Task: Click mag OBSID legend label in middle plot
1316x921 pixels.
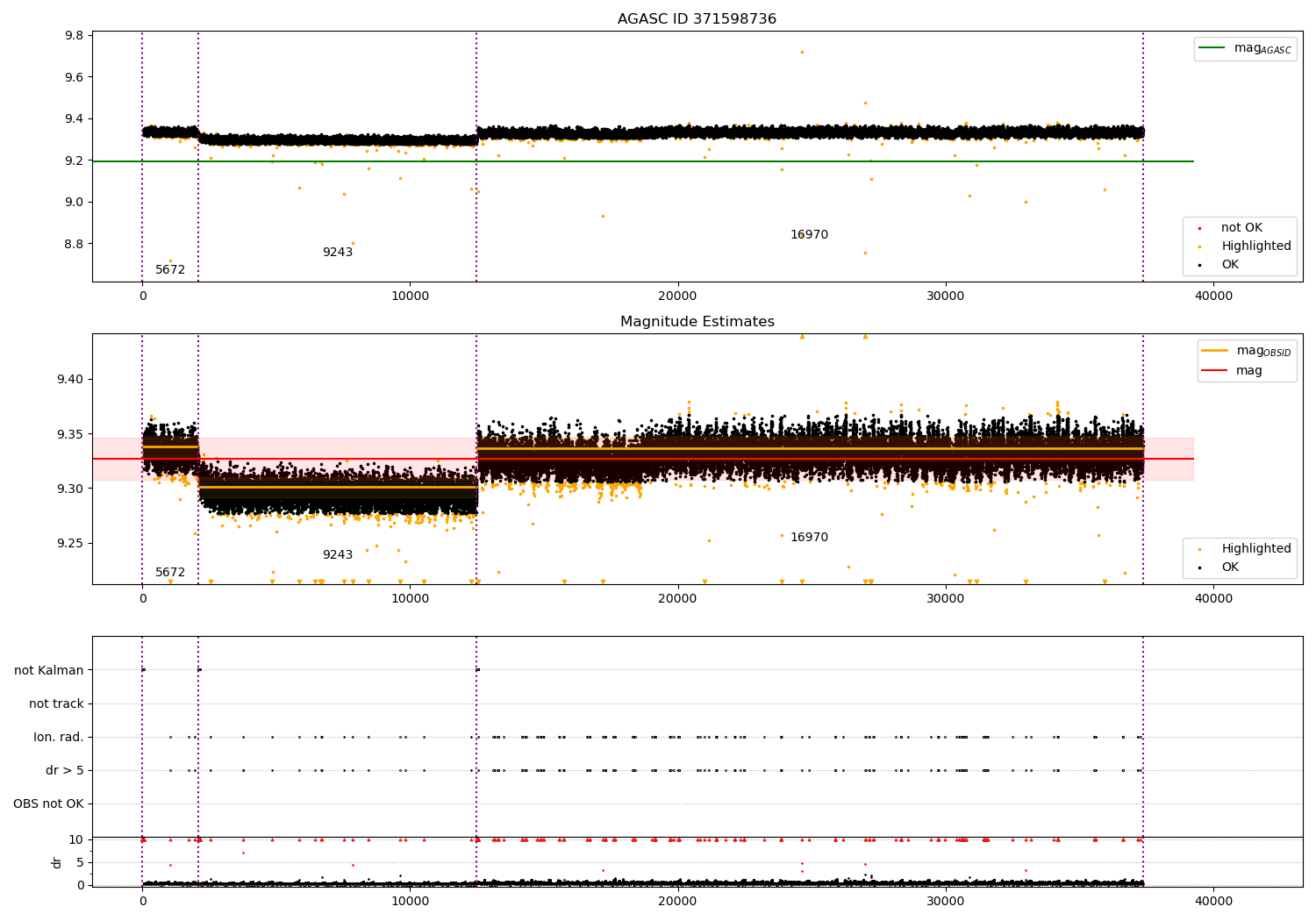Action: click(x=1263, y=351)
